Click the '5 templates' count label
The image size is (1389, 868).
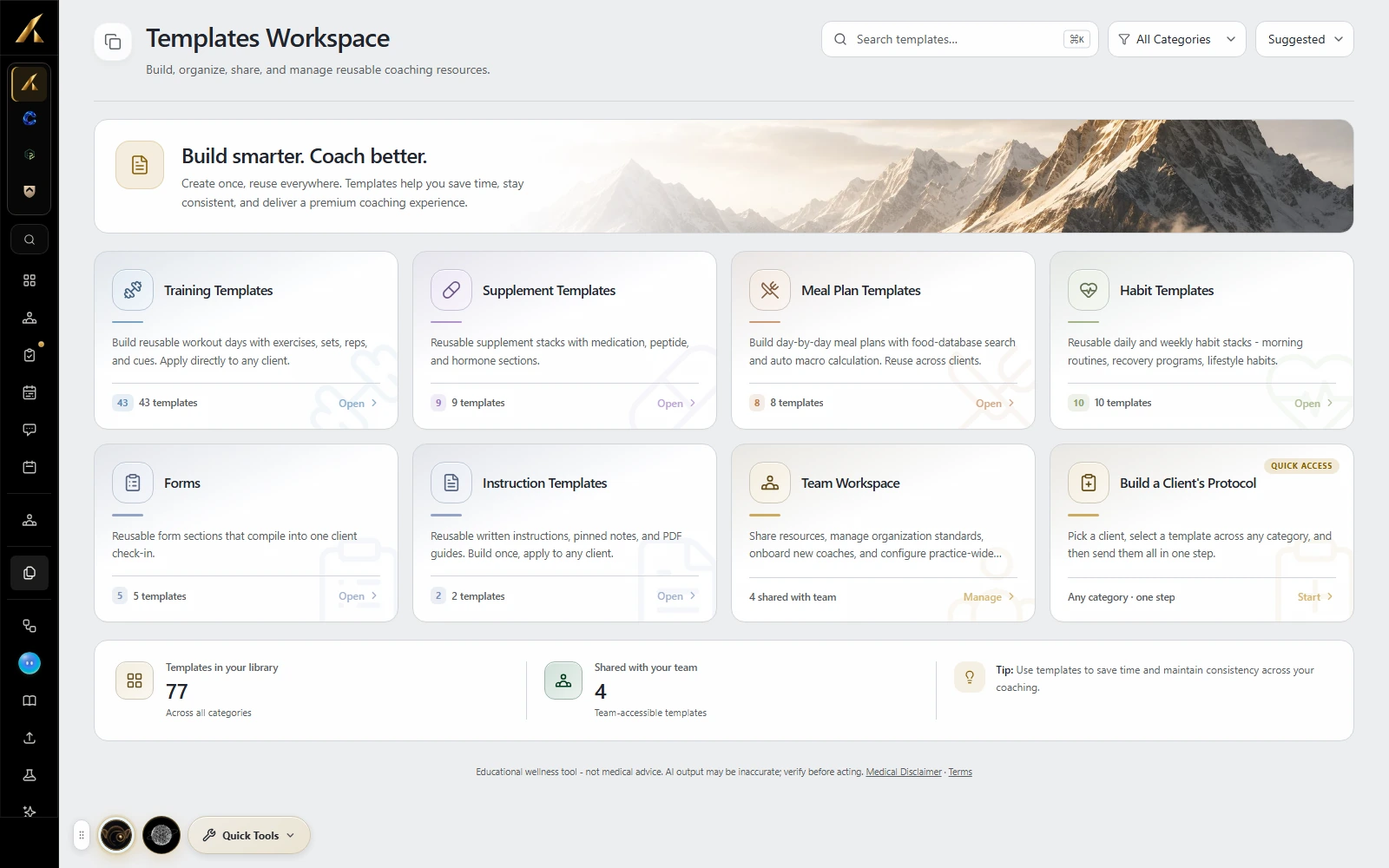(160, 596)
